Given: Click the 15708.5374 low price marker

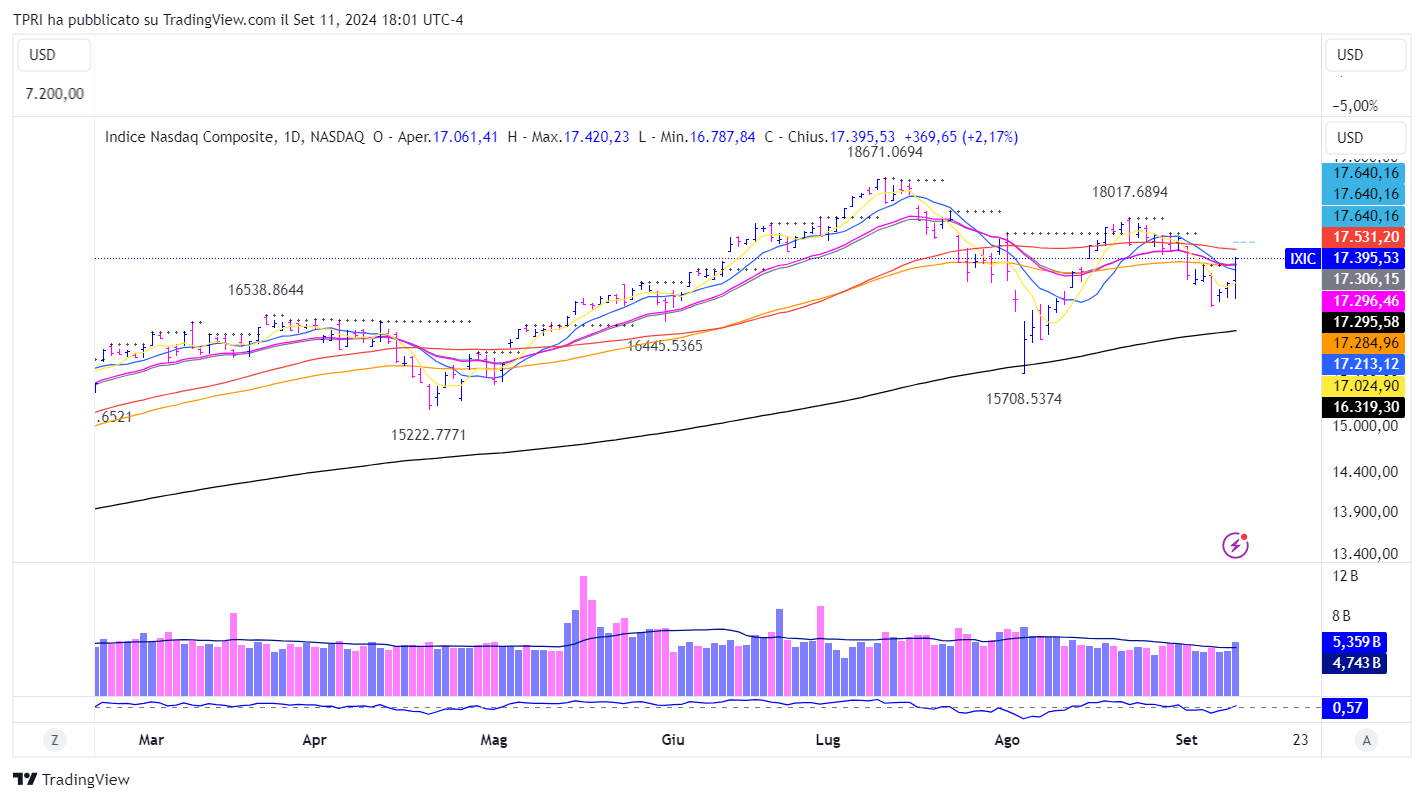Looking at the screenshot, I should click(x=1024, y=398).
